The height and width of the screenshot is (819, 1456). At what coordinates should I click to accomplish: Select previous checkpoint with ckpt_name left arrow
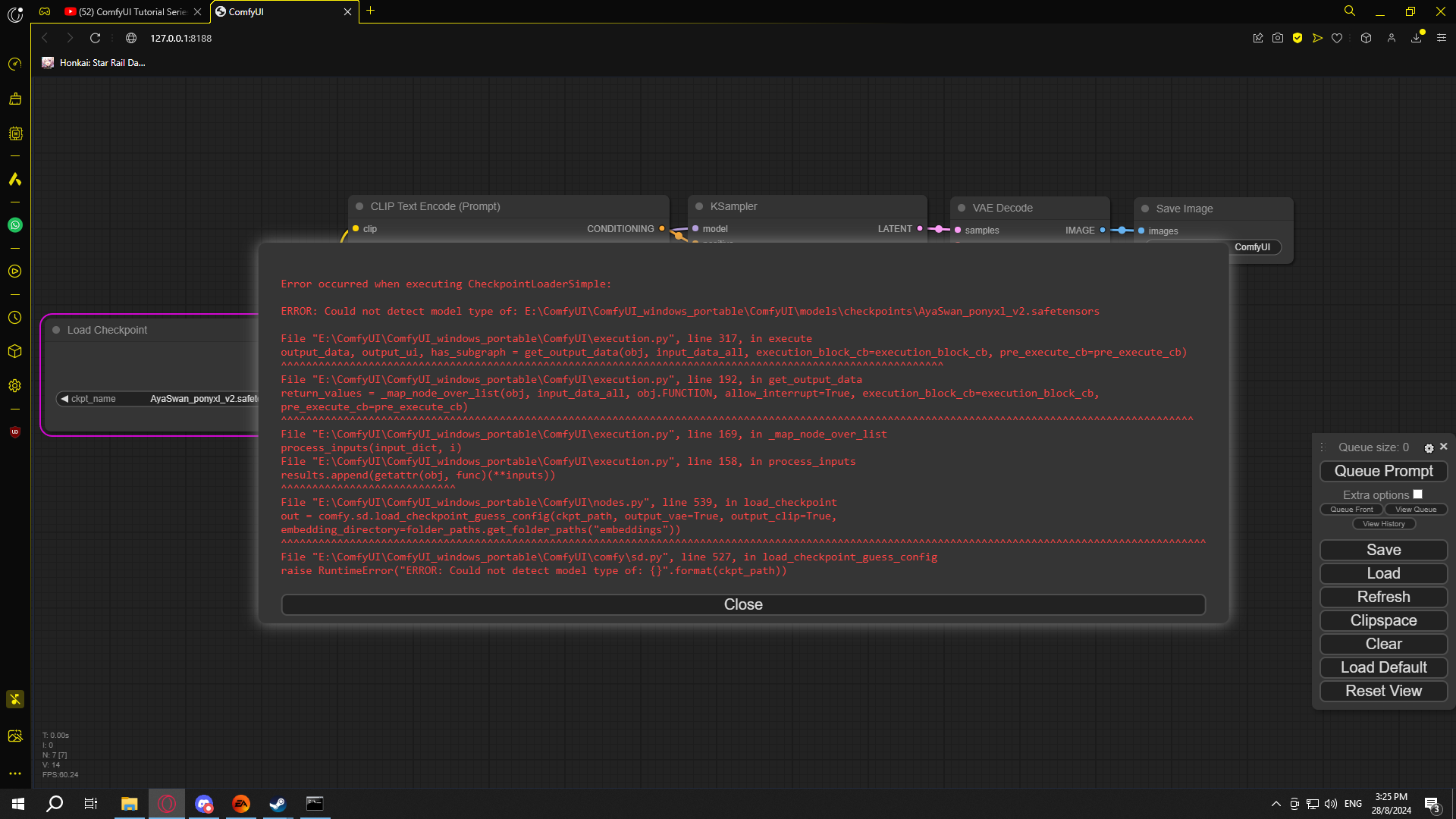tap(64, 399)
